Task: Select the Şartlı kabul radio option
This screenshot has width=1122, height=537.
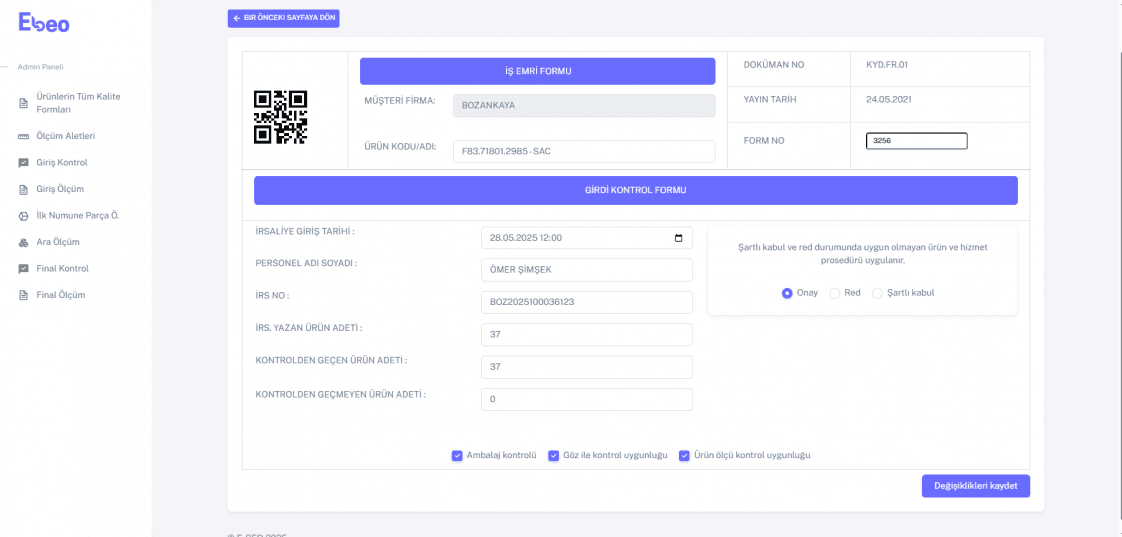Action: point(877,293)
